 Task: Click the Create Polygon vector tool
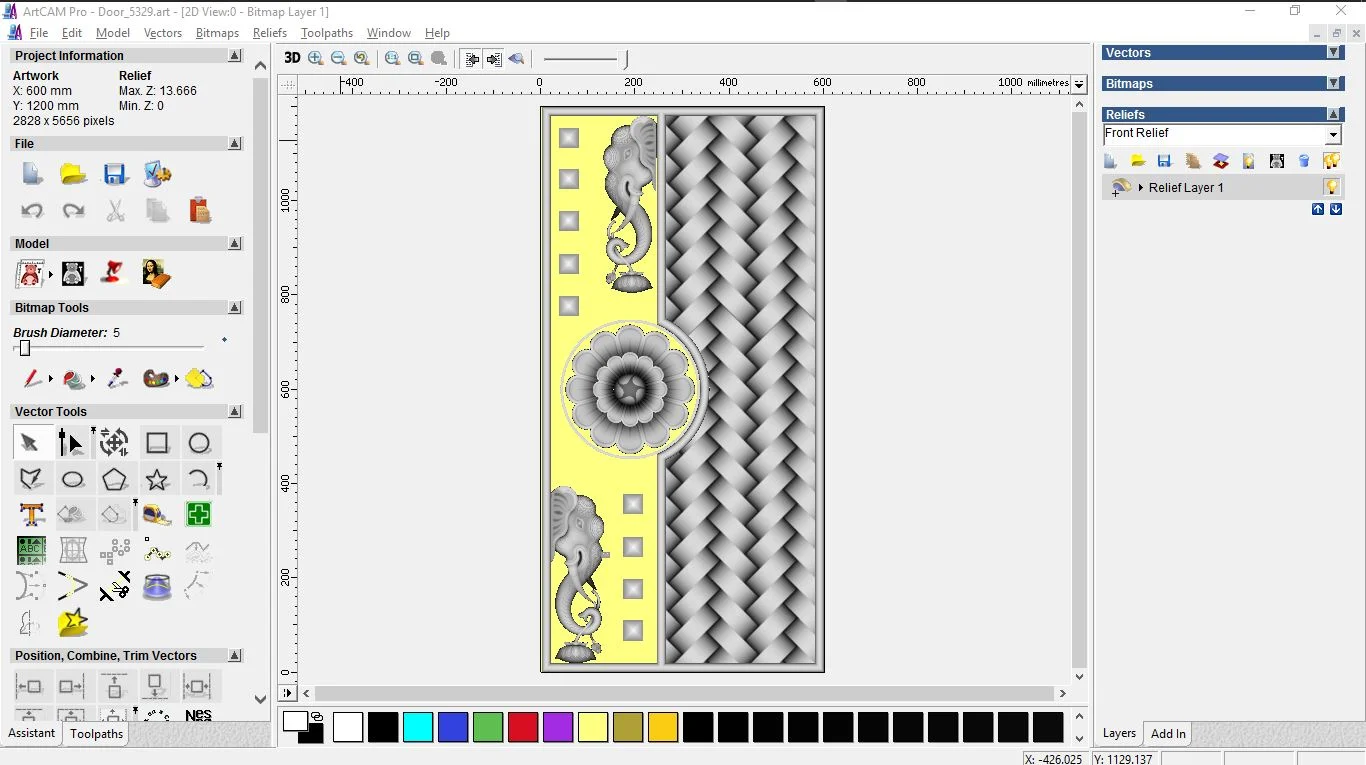point(114,479)
